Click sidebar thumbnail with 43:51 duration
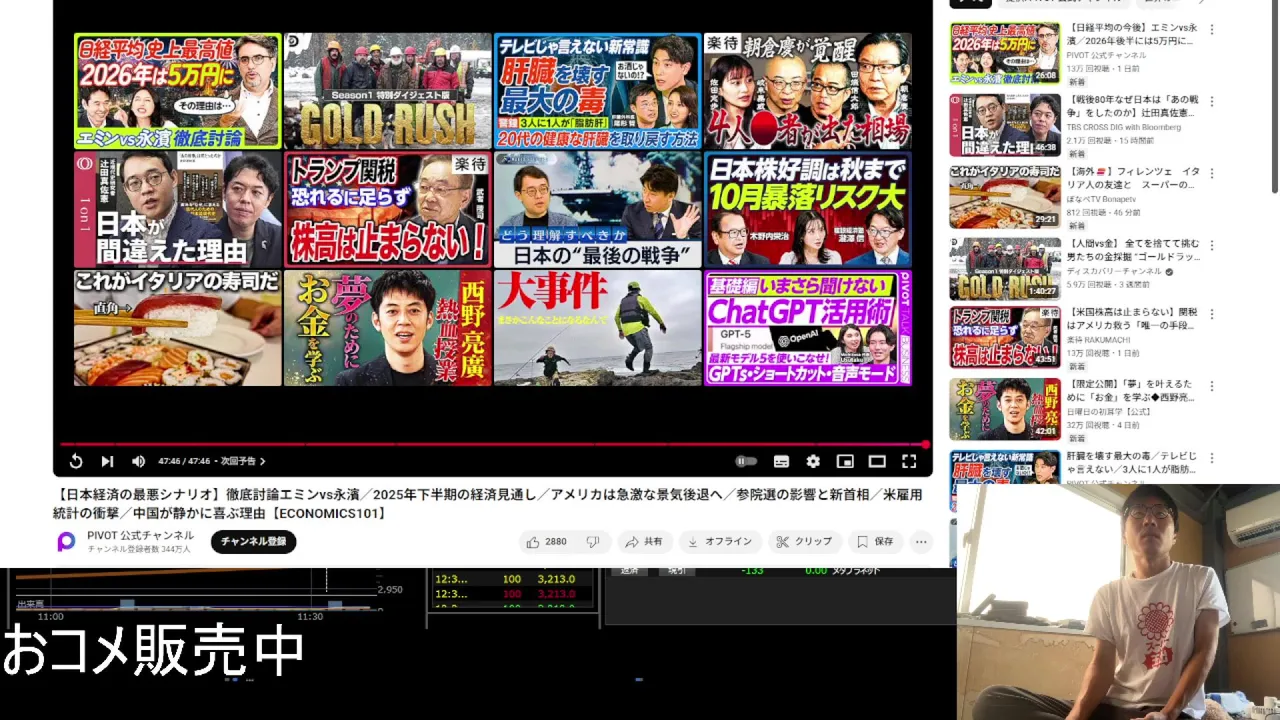Screen dimensions: 1280x720 pos(1005,338)
